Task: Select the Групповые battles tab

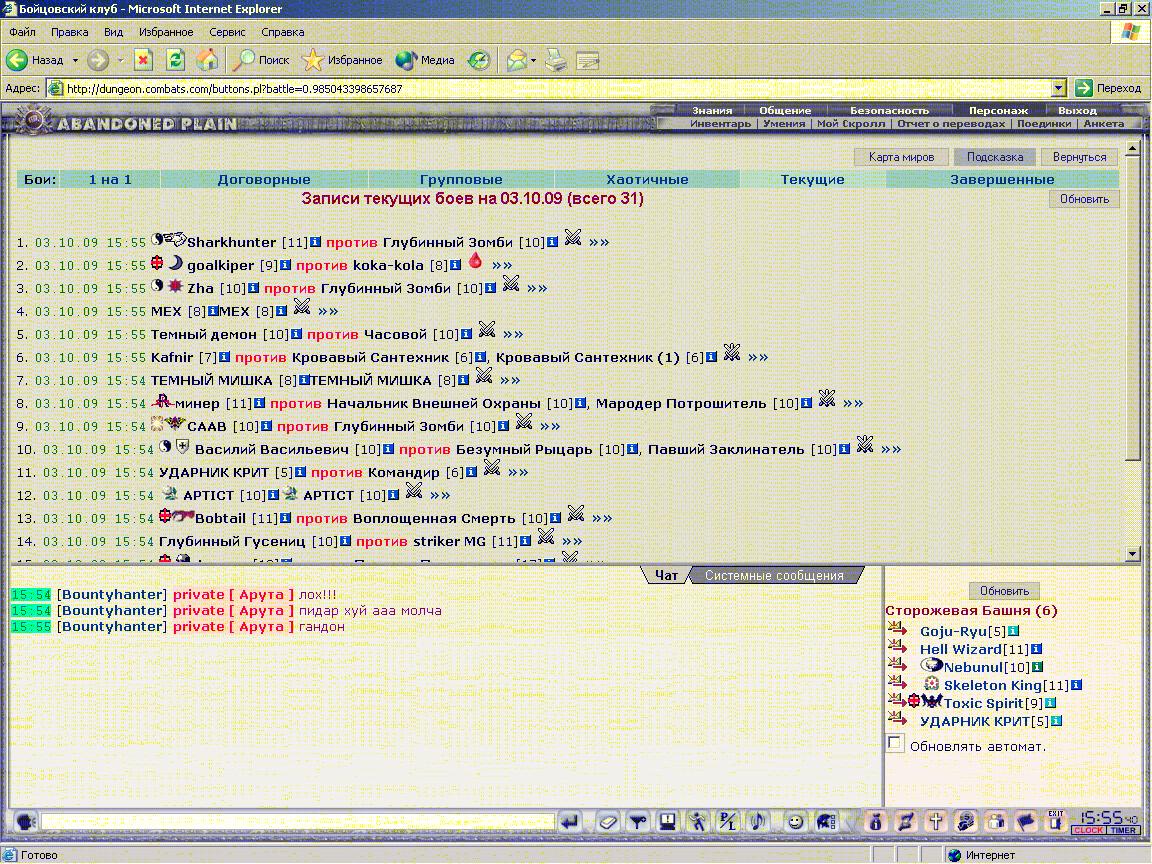Action: [461, 179]
